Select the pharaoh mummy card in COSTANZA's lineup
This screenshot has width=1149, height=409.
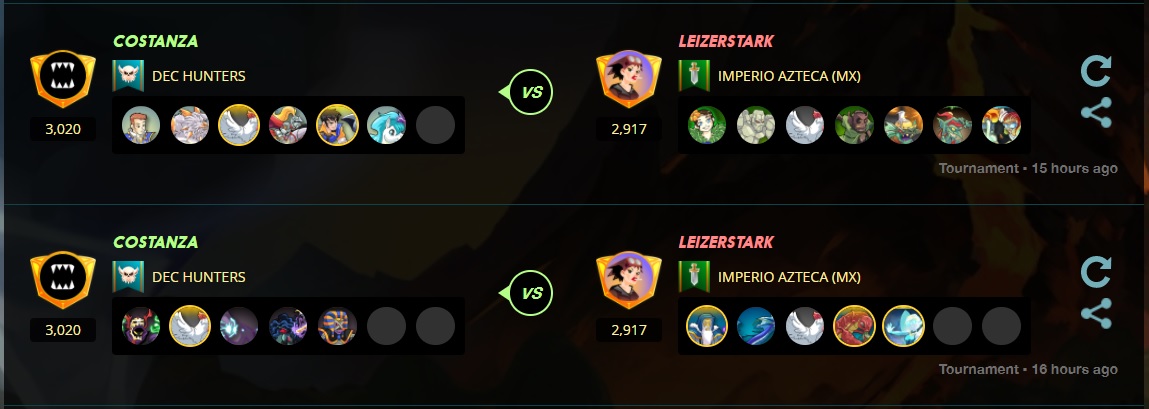click(337, 326)
